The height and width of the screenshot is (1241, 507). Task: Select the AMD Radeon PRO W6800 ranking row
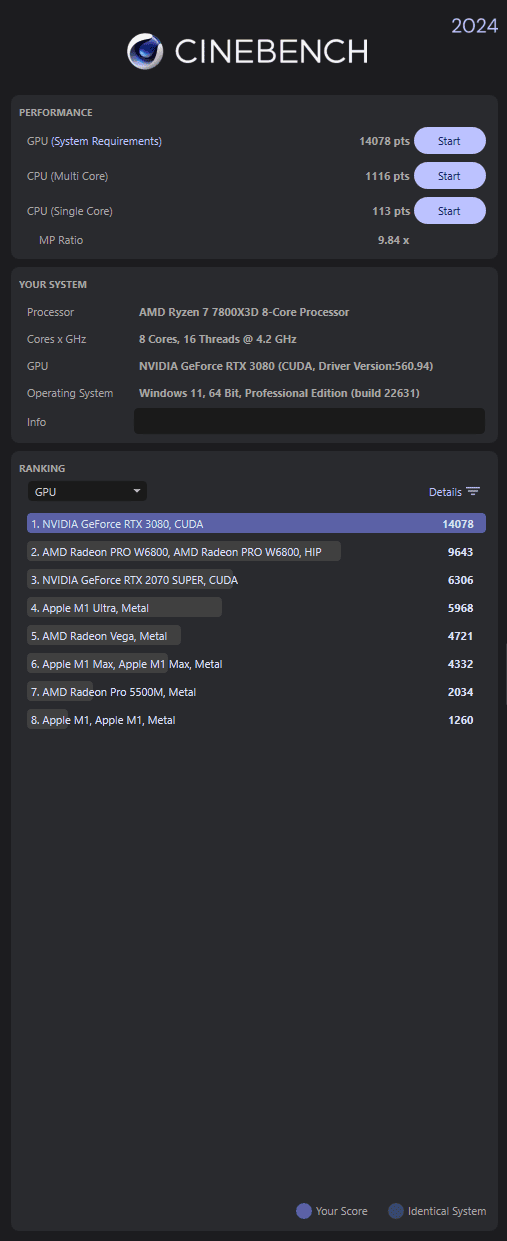(x=256, y=551)
